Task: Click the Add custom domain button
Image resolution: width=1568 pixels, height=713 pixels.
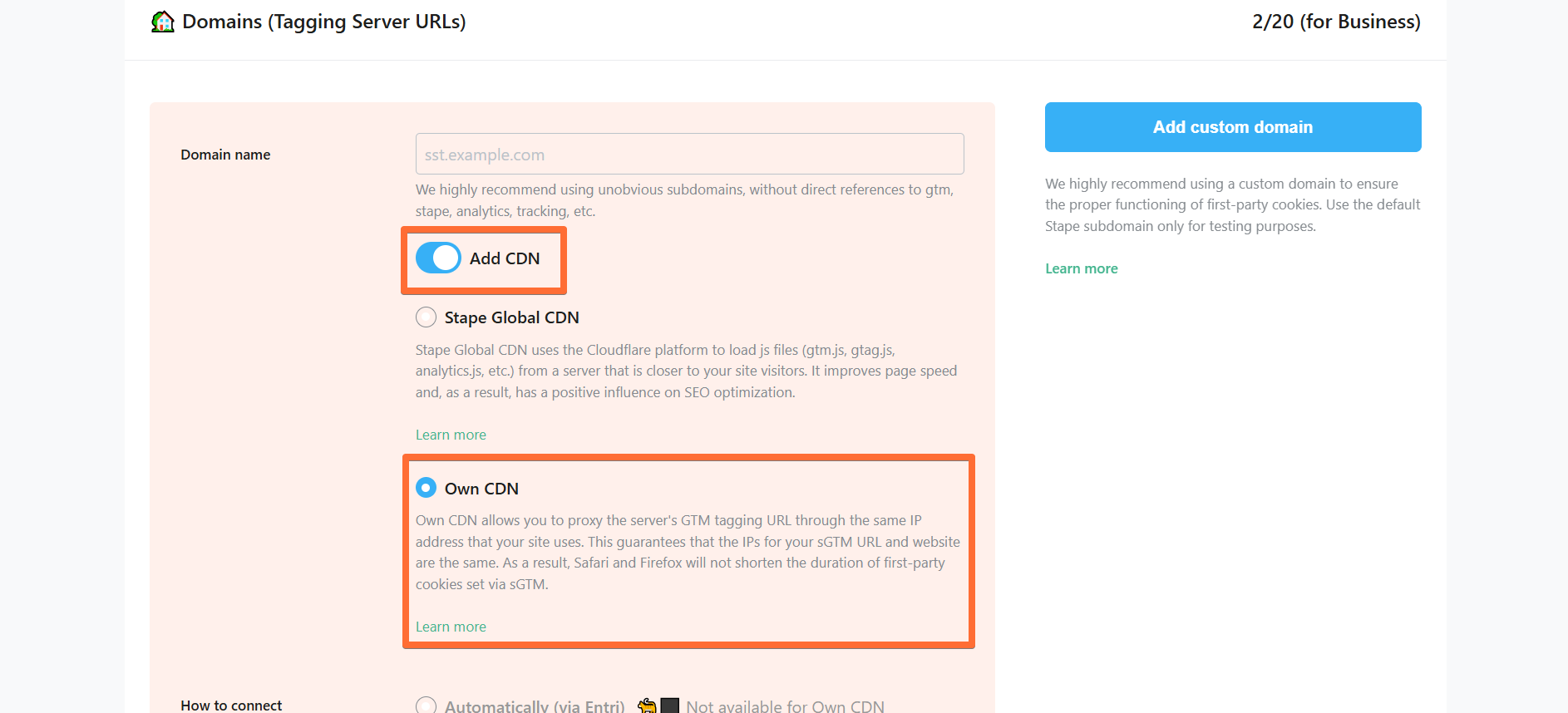Action: tap(1233, 127)
